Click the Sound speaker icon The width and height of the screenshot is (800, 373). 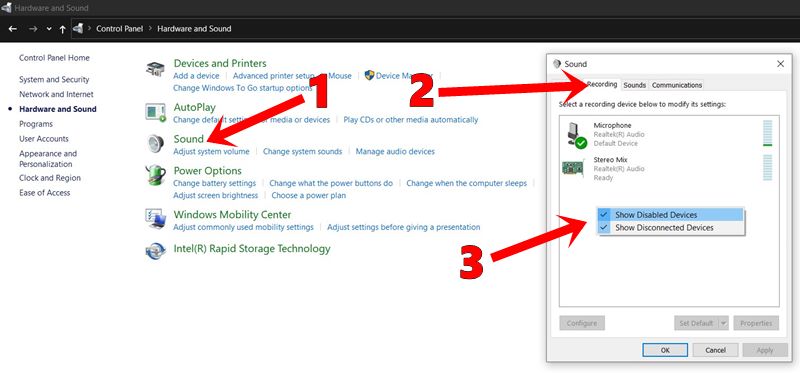[x=155, y=143]
